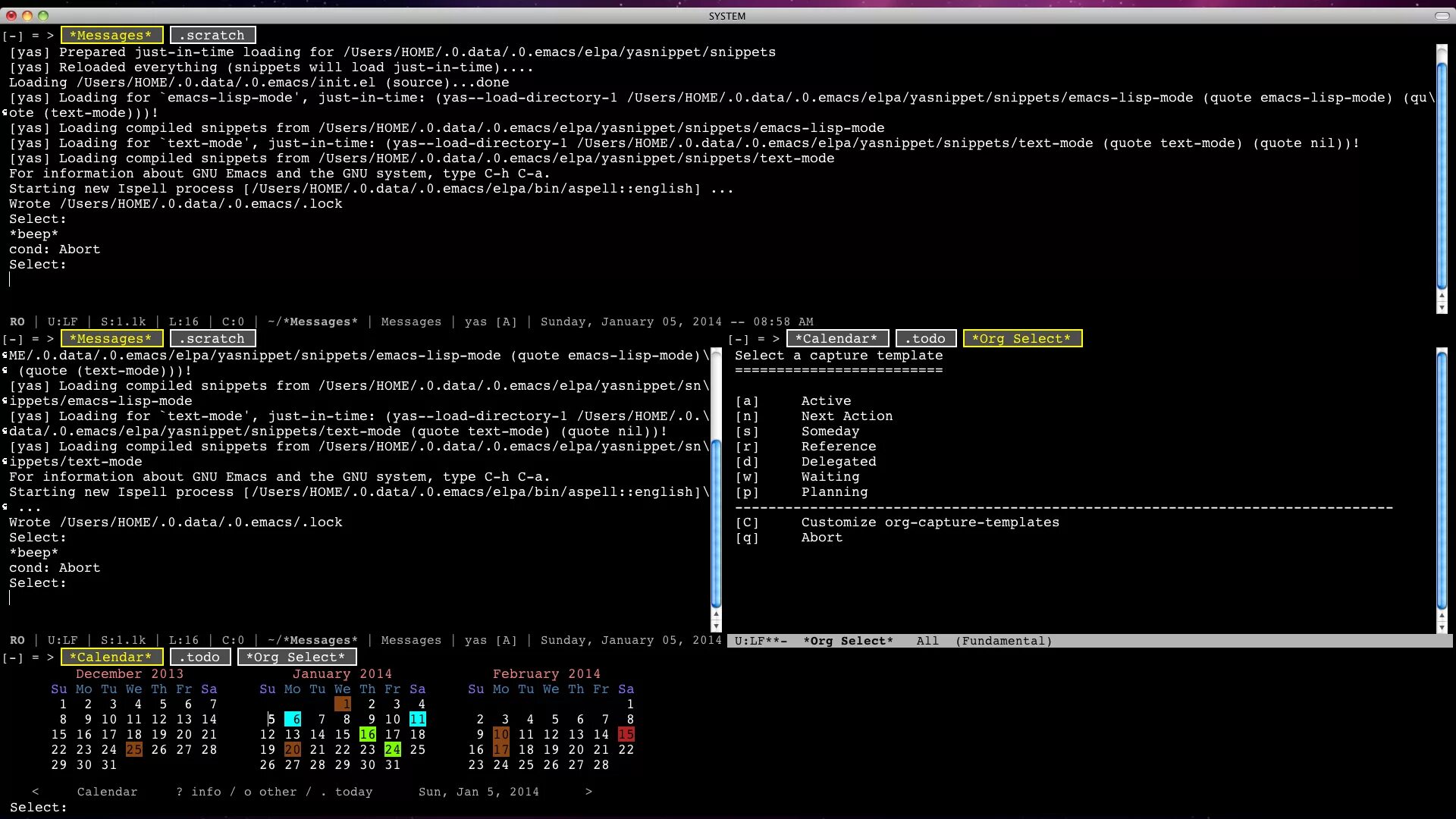This screenshot has width=1456, height=819.
Task: Click Org Select pane scrollbar thumb
Action: click(1442, 479)
